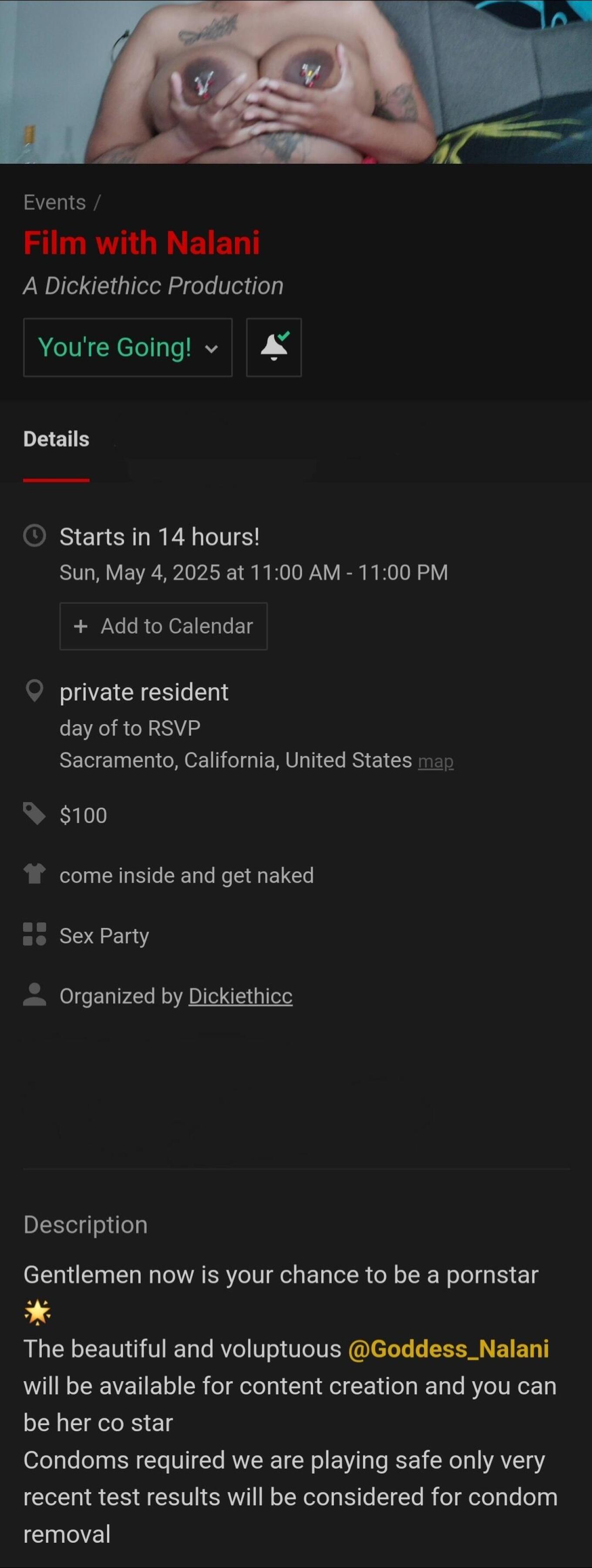Click the plus icon in Add to Calendar
Image resolution: width=592 pixels, height=1568 pixels.
[x=81, y=626]
